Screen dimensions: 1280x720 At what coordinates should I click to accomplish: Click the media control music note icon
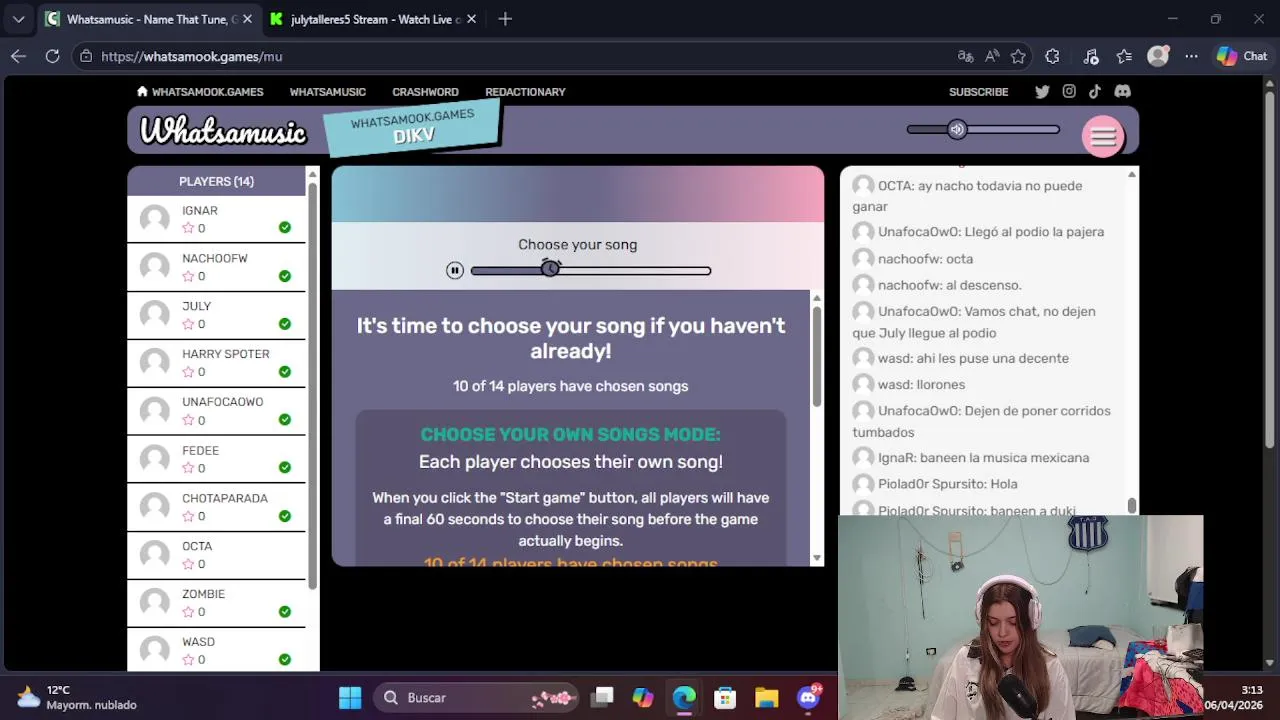[x=1091, y=56]
